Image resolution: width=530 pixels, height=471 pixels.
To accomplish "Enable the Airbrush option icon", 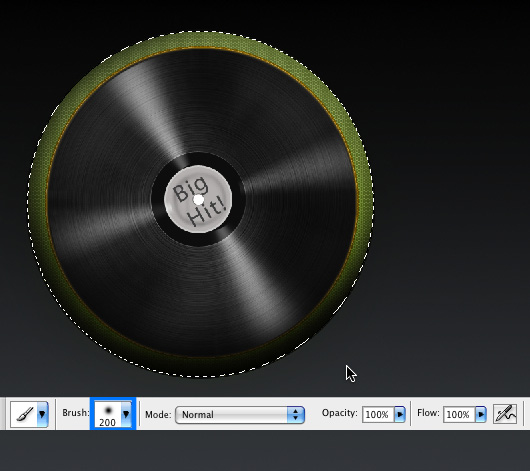I will 505,414.
